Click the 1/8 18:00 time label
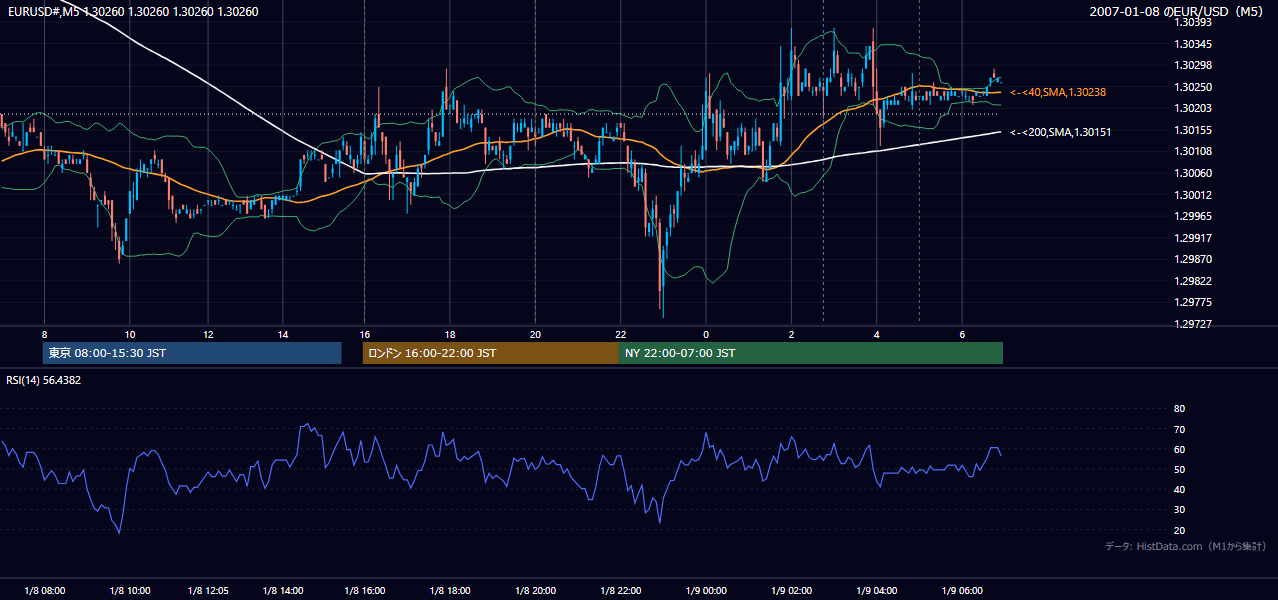The height and width of the screenshot is (600, 1278). (451, 590)
